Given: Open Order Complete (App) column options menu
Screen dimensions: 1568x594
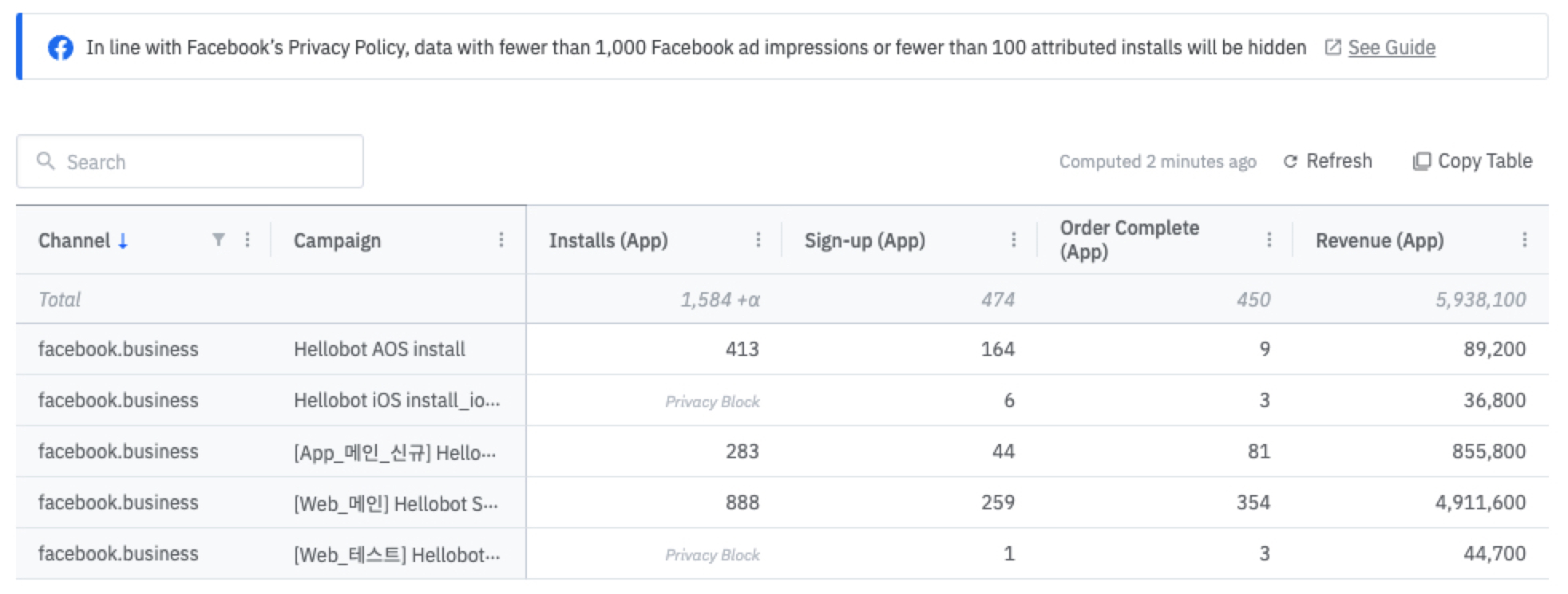Looking at the screenshot, I should pos(1269,240).
